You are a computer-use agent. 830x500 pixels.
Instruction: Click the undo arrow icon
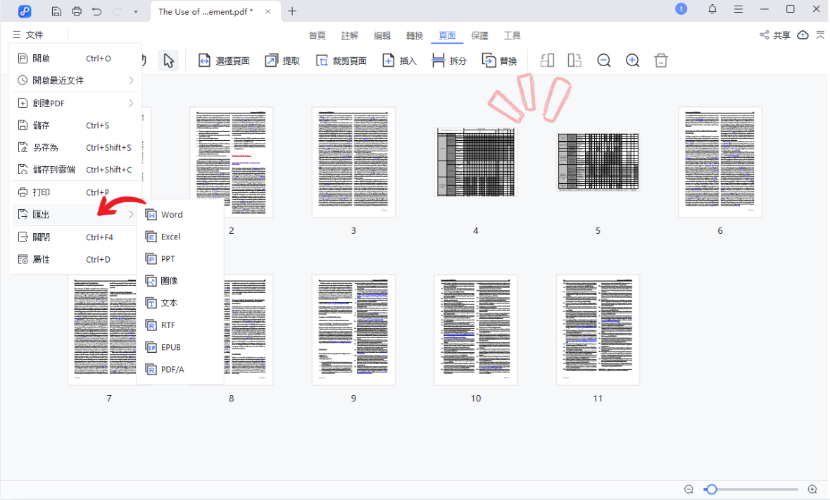(x=96, y=11)
